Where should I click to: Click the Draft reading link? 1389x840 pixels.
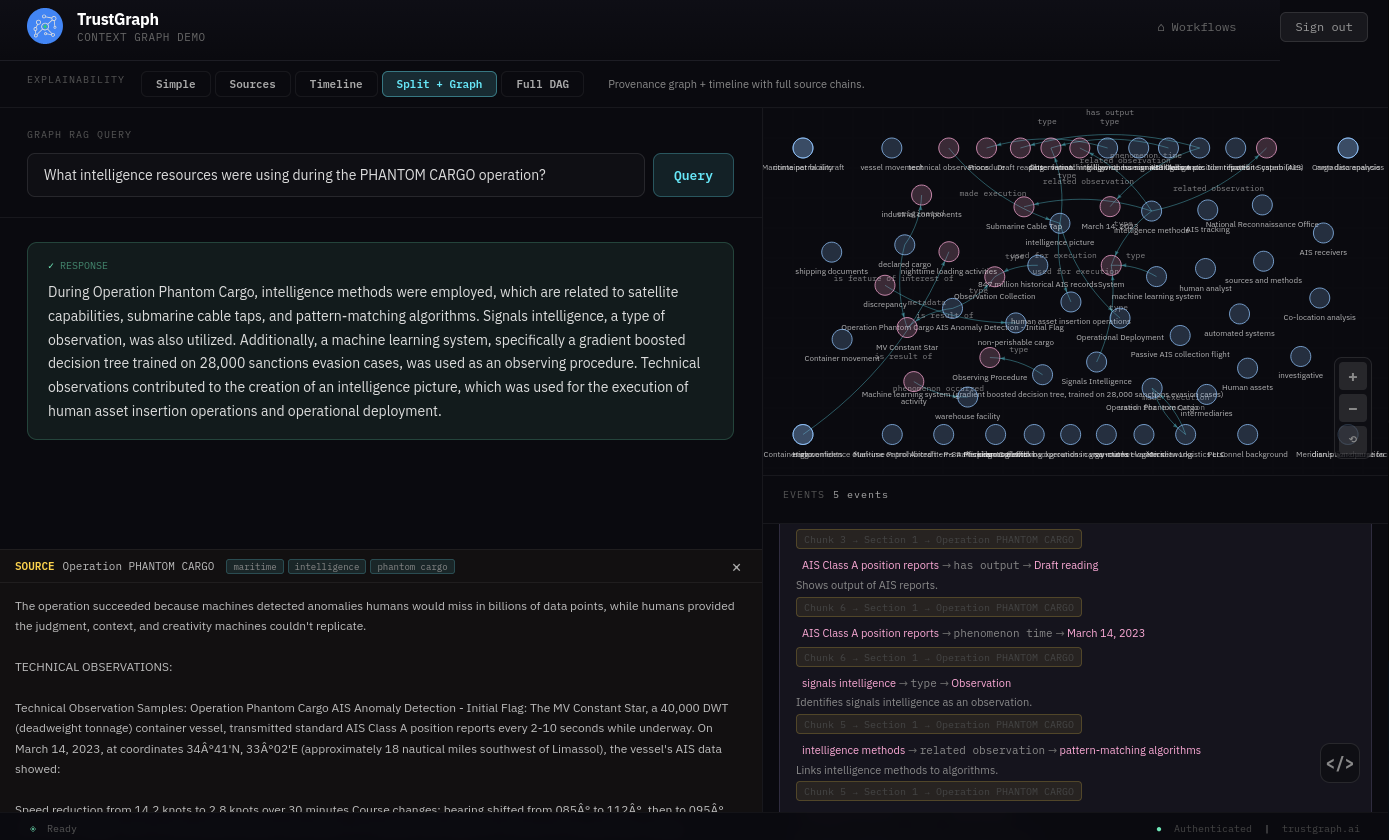(1066, 565)
